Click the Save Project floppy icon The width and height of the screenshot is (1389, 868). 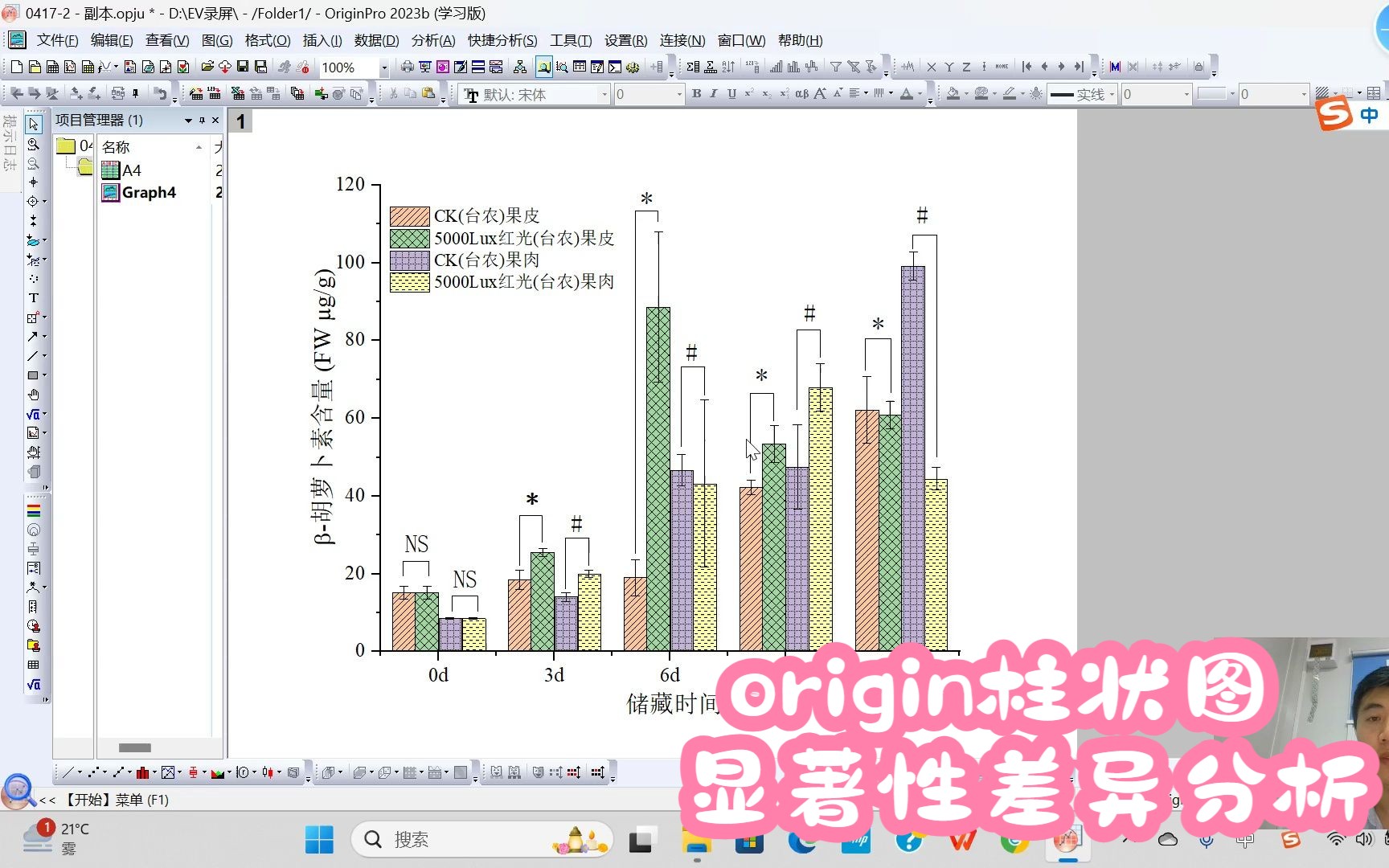243,68
